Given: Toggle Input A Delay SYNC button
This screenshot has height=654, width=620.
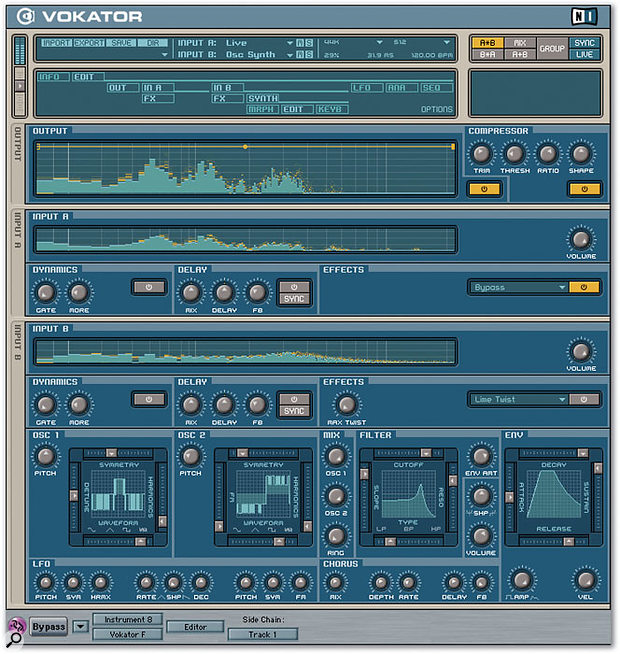Looking at the screenshot, I should [294, 299].
